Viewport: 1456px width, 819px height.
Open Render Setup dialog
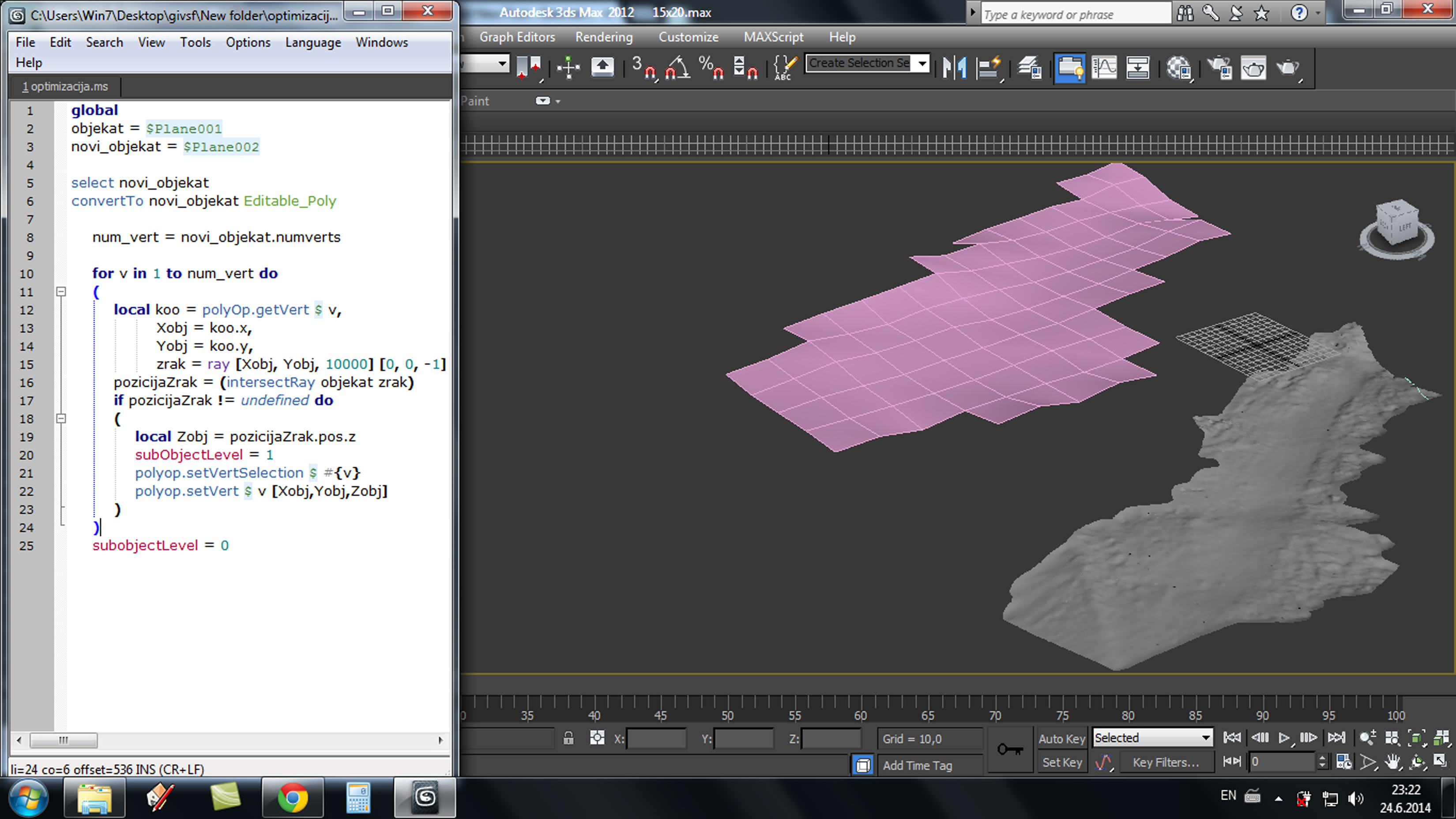point(1220,67)
